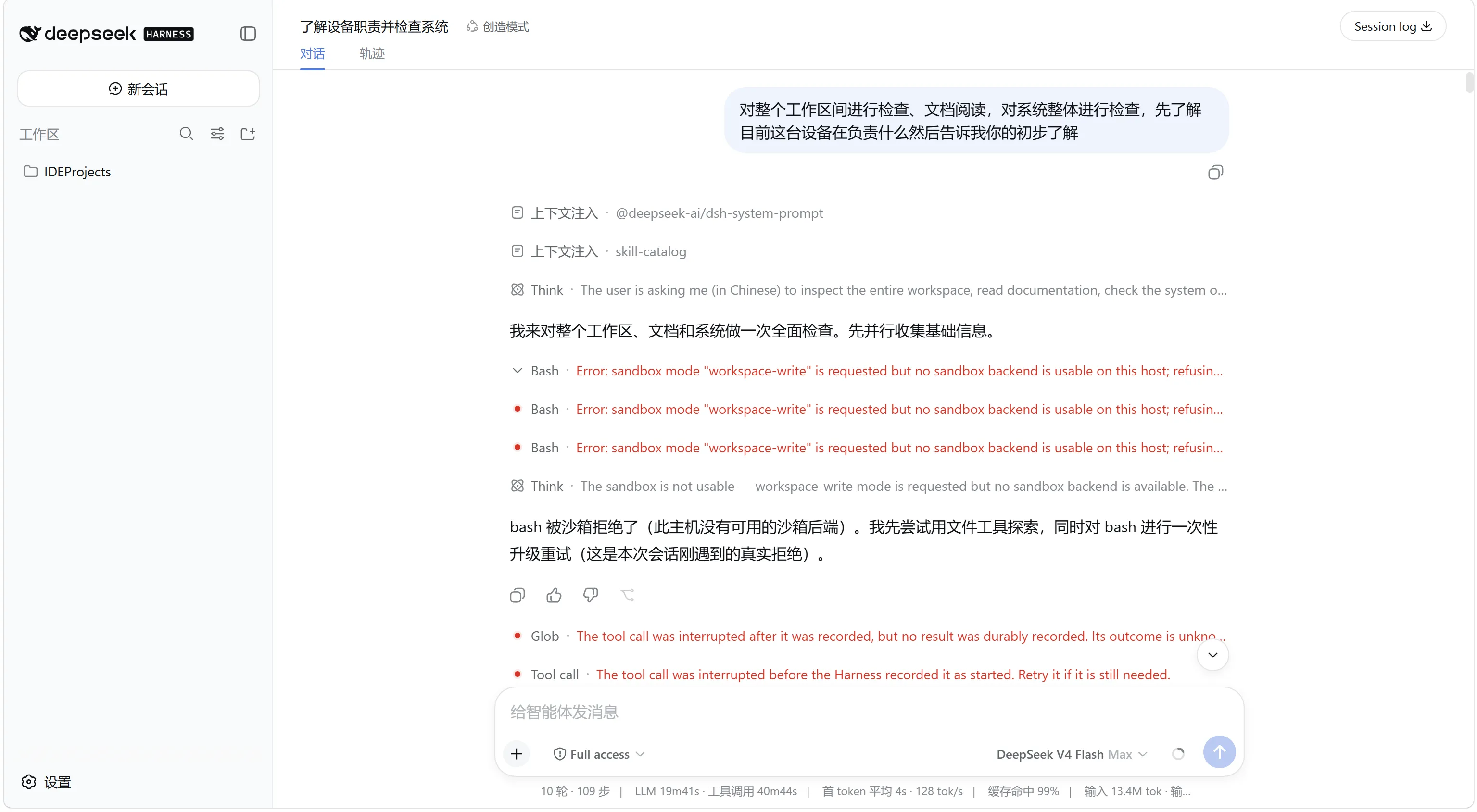The width and height of the screenshot is (1477, 812).
Task: Expand the Tool call interrupted entry
Action: [x=840, y=675]
